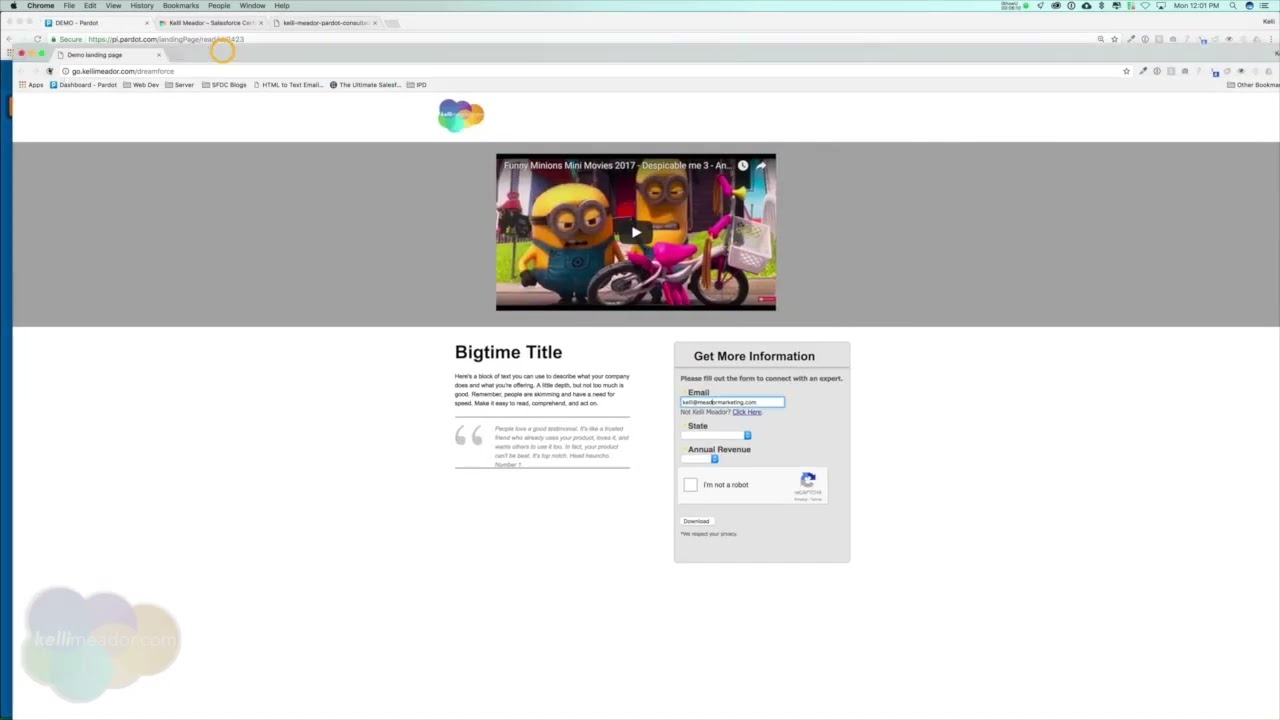This screenshot has width=1280, height=720.
Task: Close the Demo landing page tab
Action: click(x=158, y=55)
